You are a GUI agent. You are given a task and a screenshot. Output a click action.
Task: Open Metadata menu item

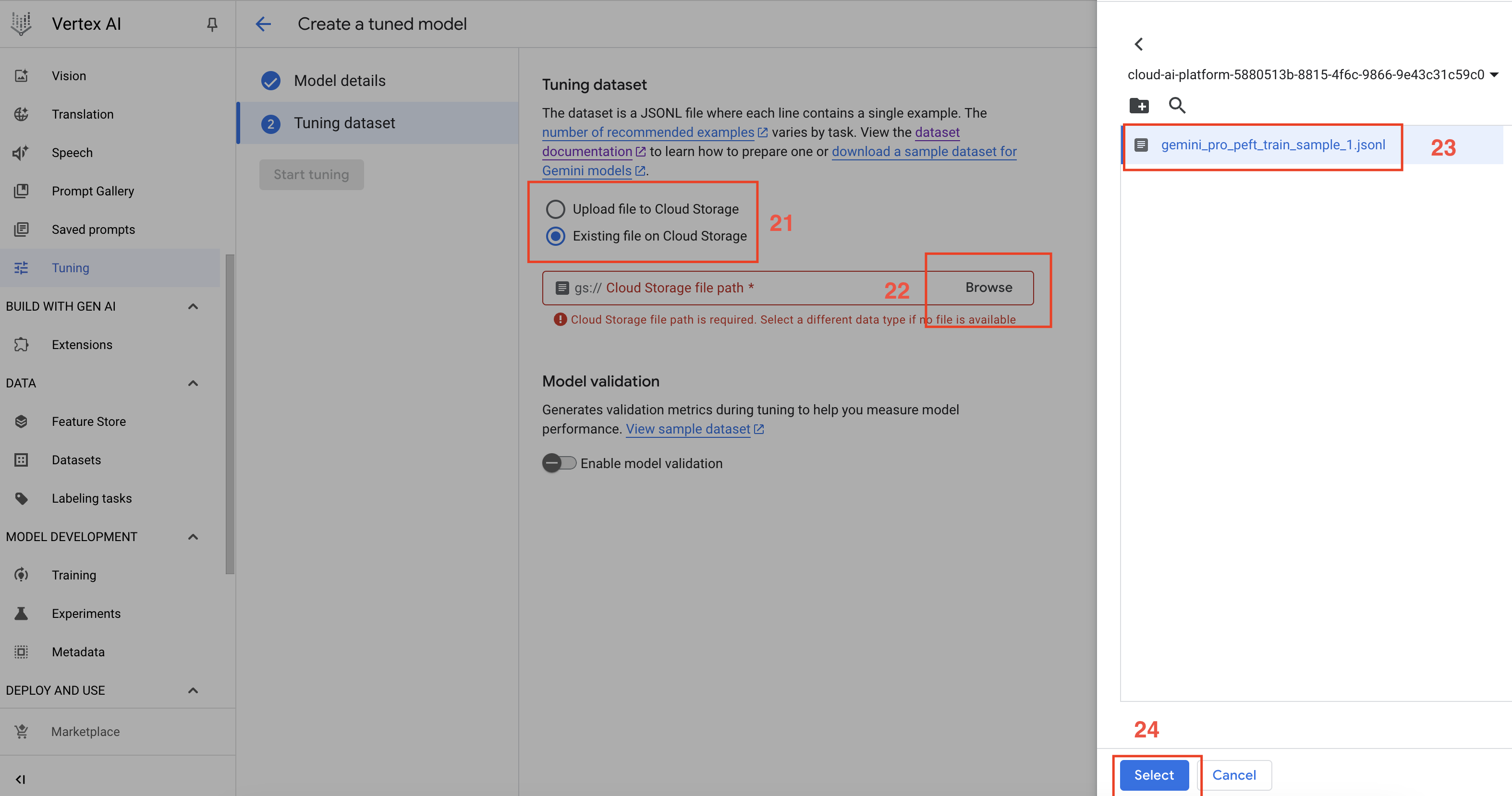point(110,651)
